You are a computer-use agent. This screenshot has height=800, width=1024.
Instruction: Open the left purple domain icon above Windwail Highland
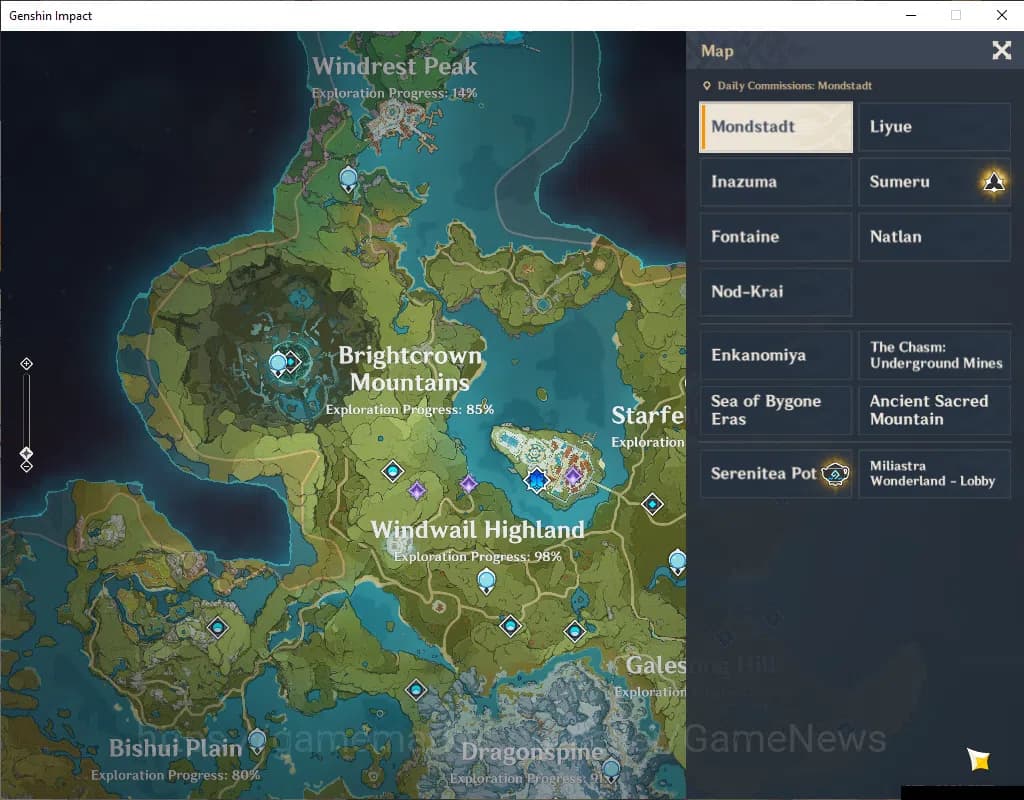coord(417,490)
